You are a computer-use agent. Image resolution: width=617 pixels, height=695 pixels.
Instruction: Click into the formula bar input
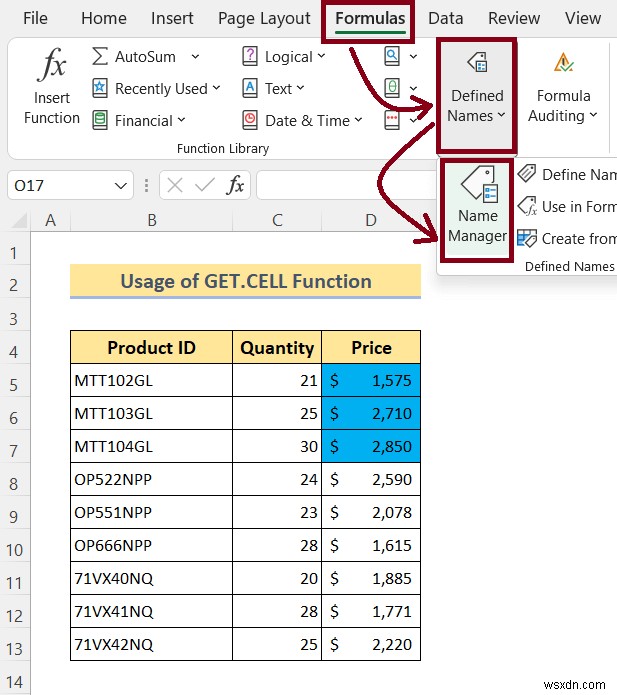(x=346, y=185)
